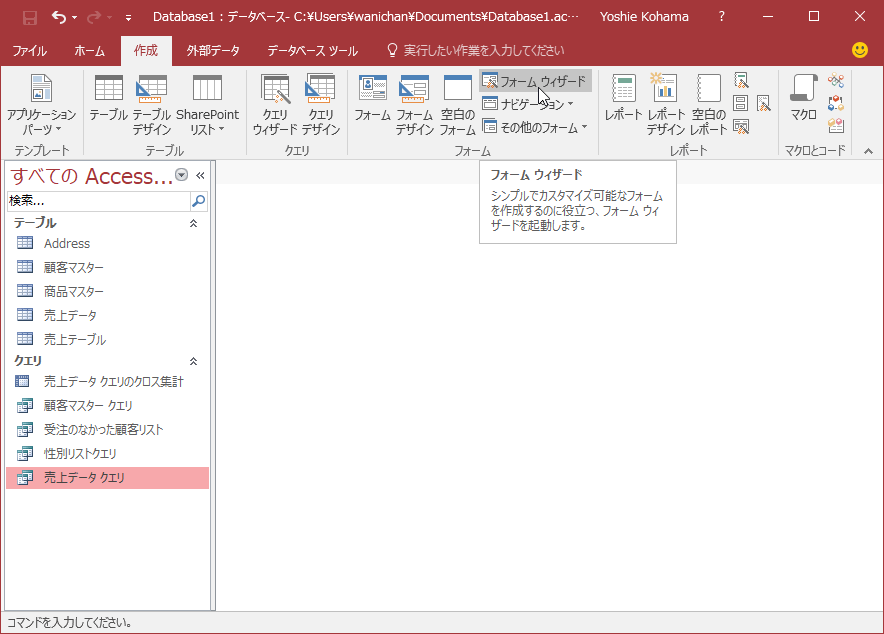Select the 売上データ table
This screenshot has width=884, height=634.
coord(107,315)
